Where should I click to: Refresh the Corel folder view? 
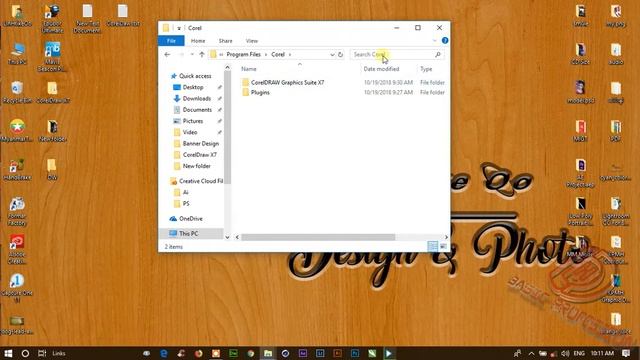(x=340, y=54)
